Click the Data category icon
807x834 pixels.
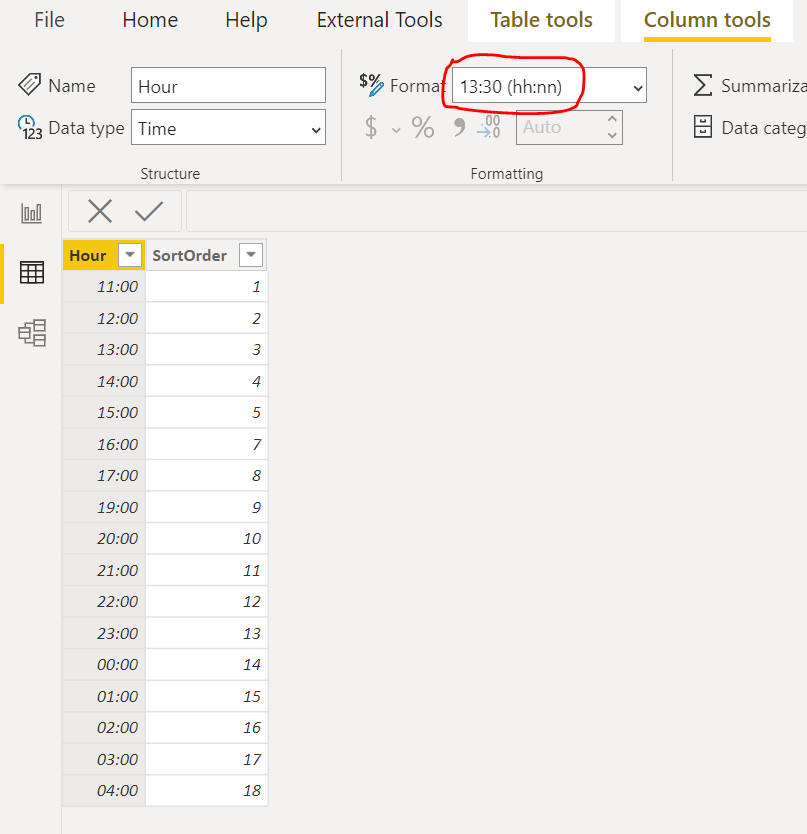(x=703, y=127)
